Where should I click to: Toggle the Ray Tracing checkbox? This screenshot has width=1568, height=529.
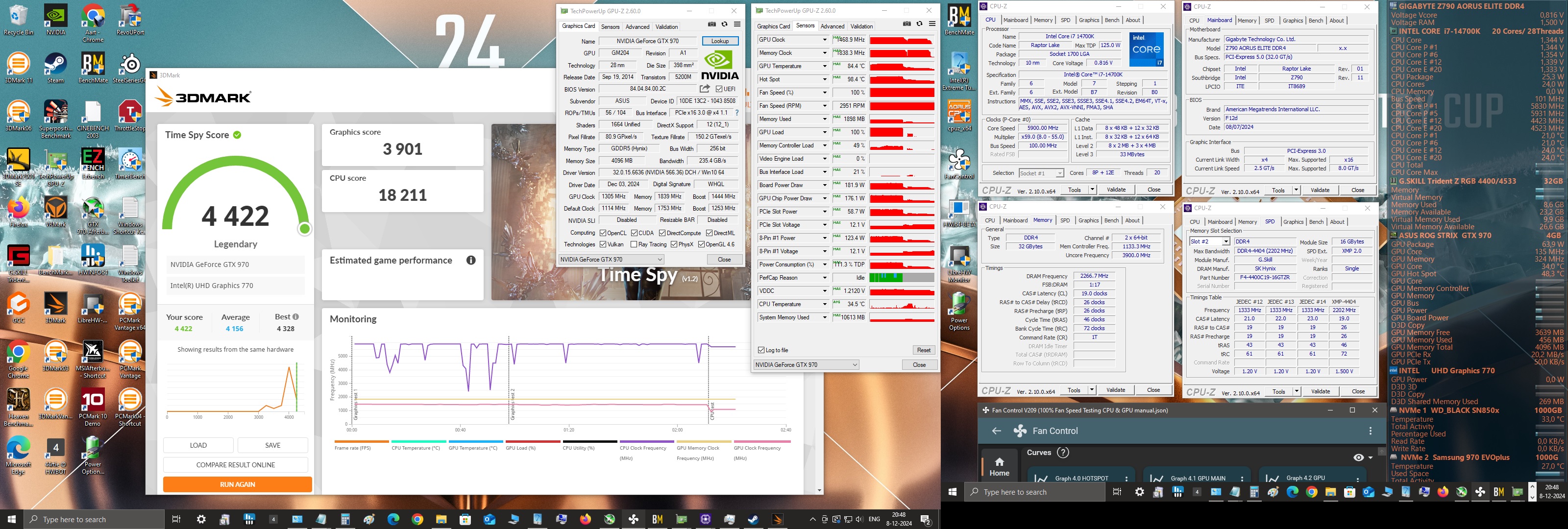634,244
